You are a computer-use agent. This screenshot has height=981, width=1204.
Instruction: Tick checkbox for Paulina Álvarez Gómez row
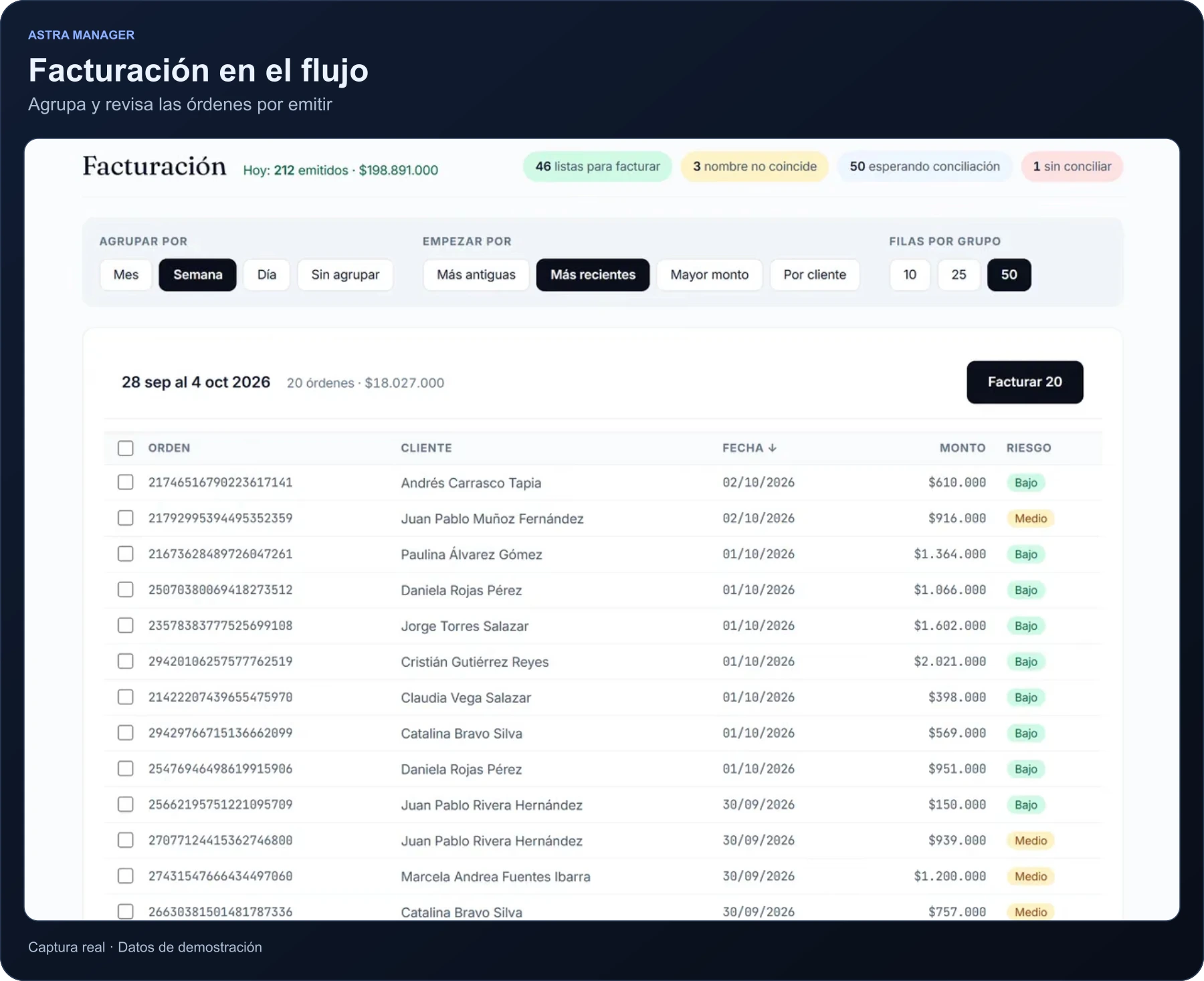click(x=126, y=554)
